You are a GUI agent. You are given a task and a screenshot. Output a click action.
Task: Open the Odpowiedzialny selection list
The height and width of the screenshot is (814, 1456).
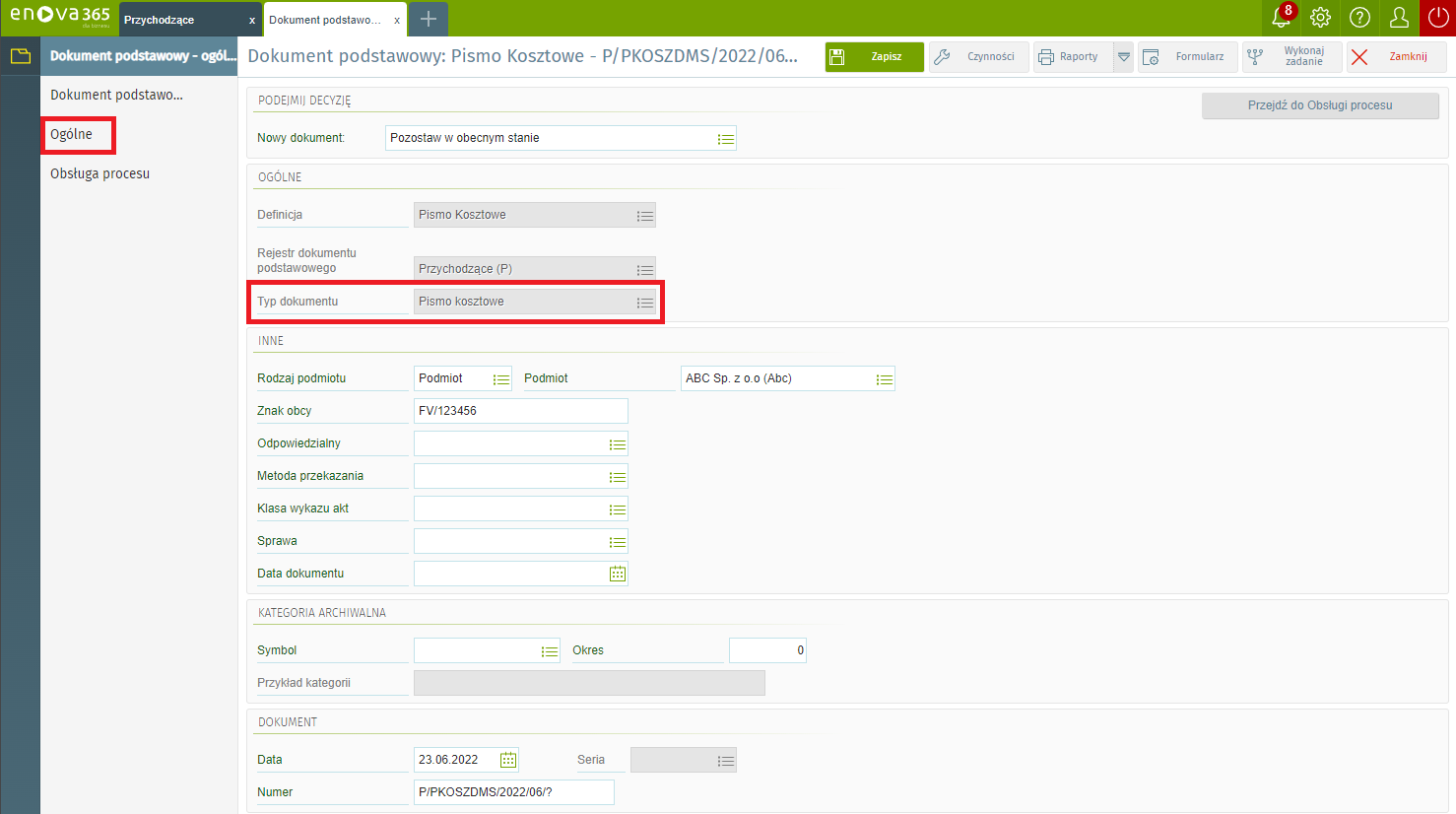618,444
